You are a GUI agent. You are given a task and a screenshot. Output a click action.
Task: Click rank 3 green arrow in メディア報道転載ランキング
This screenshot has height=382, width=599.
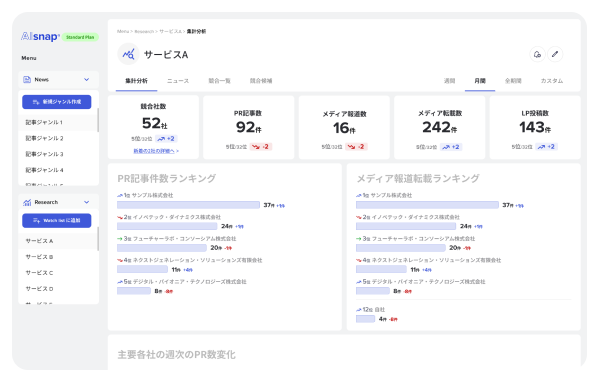(x=359, y=239)
